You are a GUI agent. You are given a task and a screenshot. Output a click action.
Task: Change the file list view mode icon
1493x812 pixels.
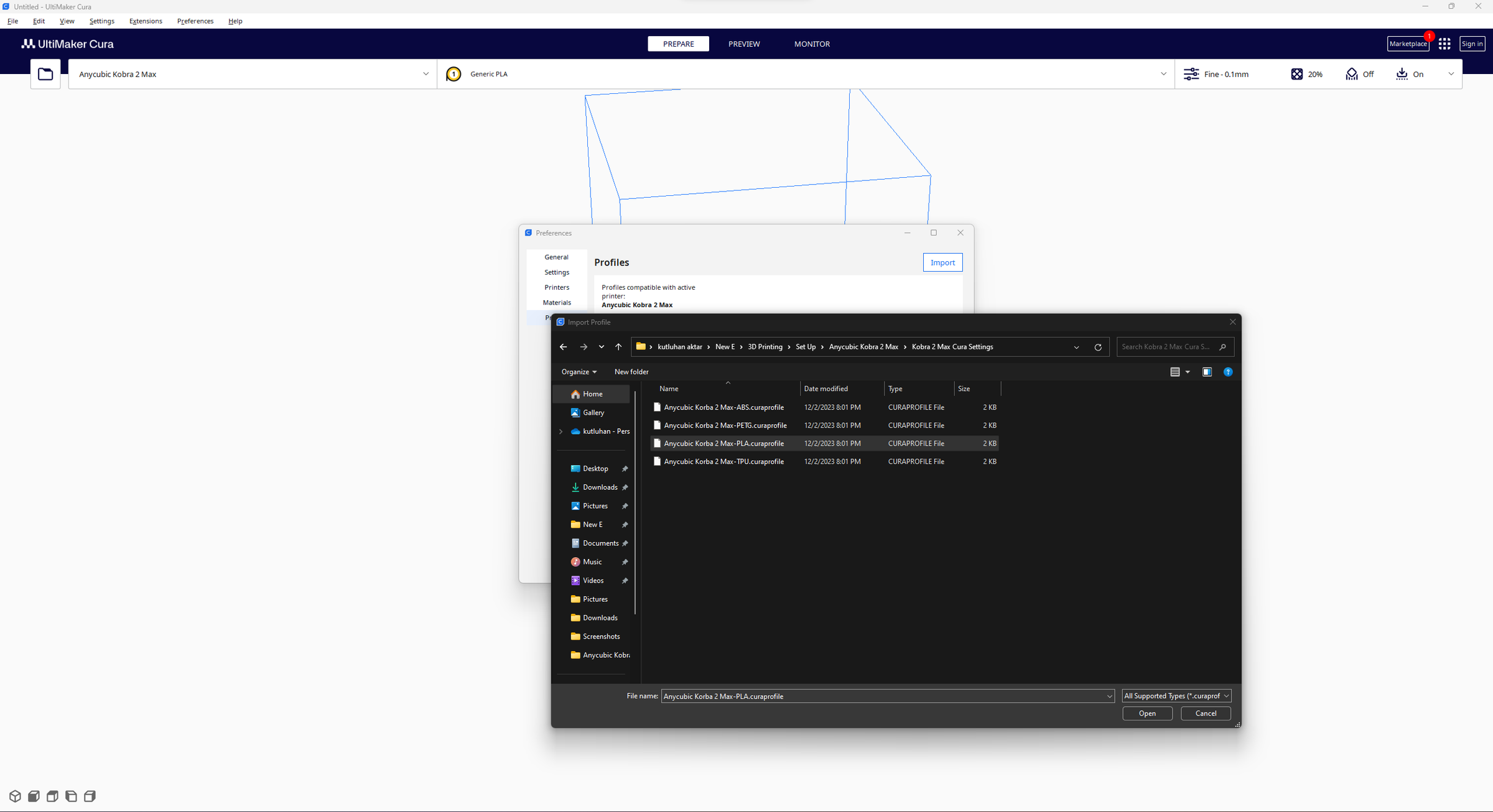click(x=1176, y=371)
